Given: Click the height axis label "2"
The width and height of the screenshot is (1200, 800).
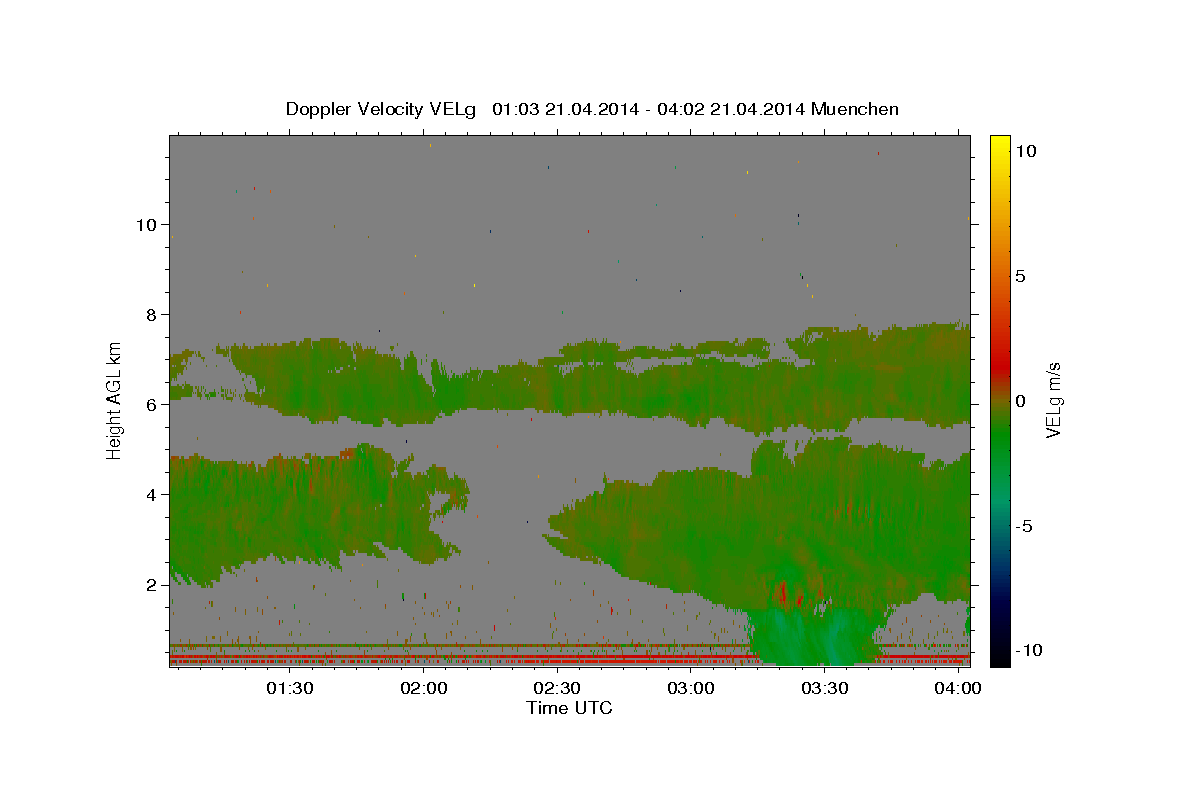Looking at the screenshot, I should (x=152, y=584).
